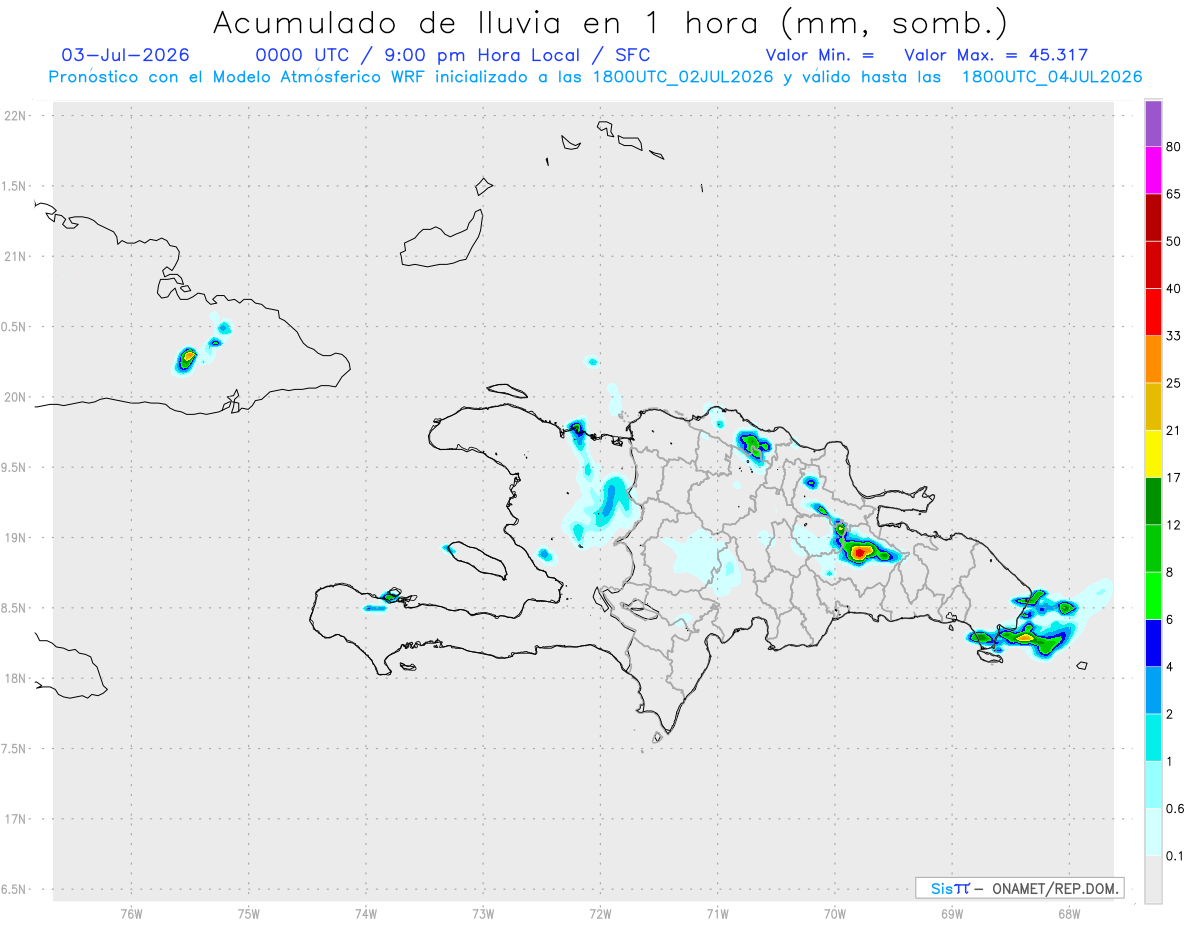Click the '73W' longitude label
The height and width of the screenshot is (927, 1200).
click(483, 914)
